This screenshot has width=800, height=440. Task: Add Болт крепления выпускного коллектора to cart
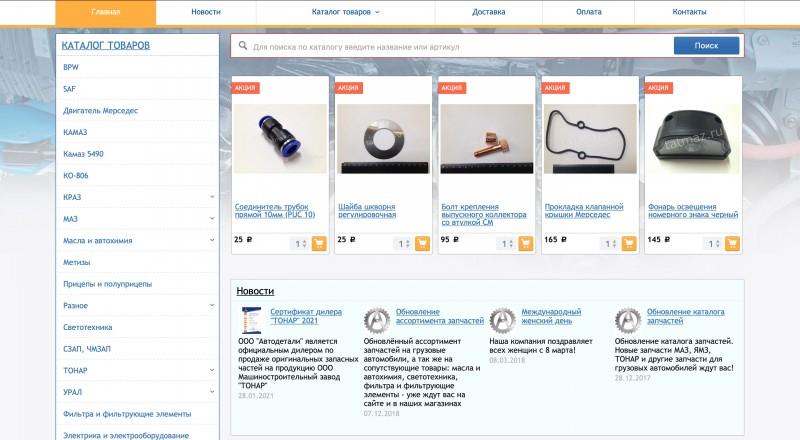tap(526, 244)
